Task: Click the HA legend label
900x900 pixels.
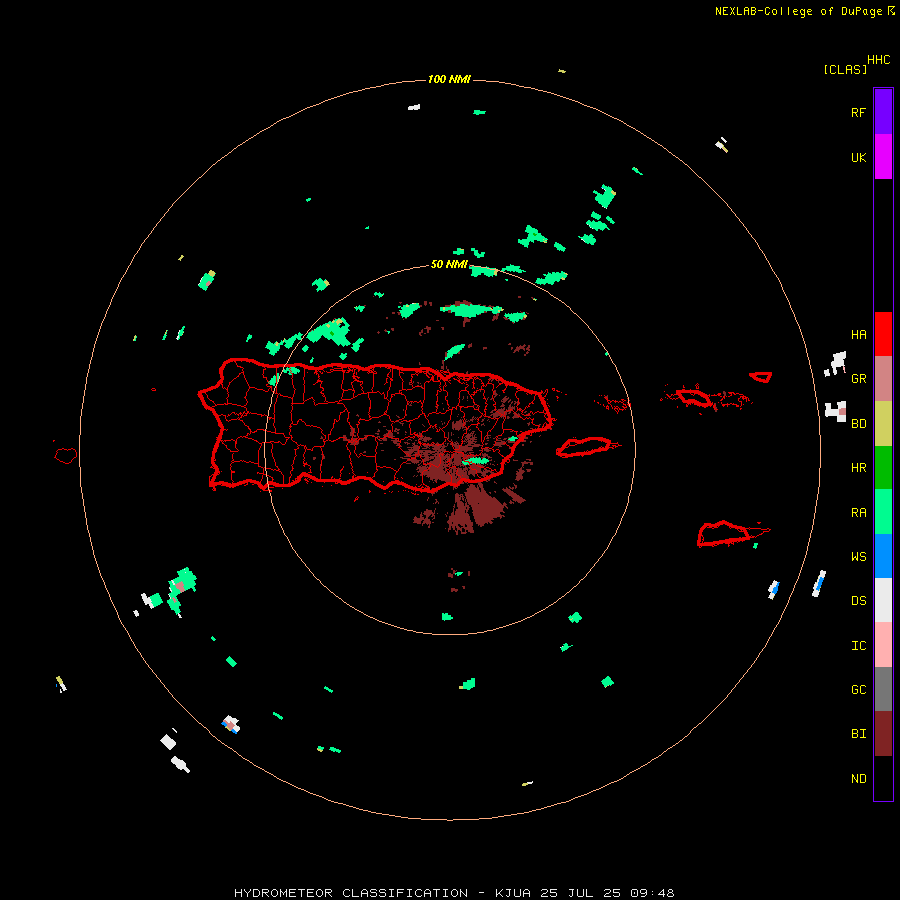Action: [858, 334]
